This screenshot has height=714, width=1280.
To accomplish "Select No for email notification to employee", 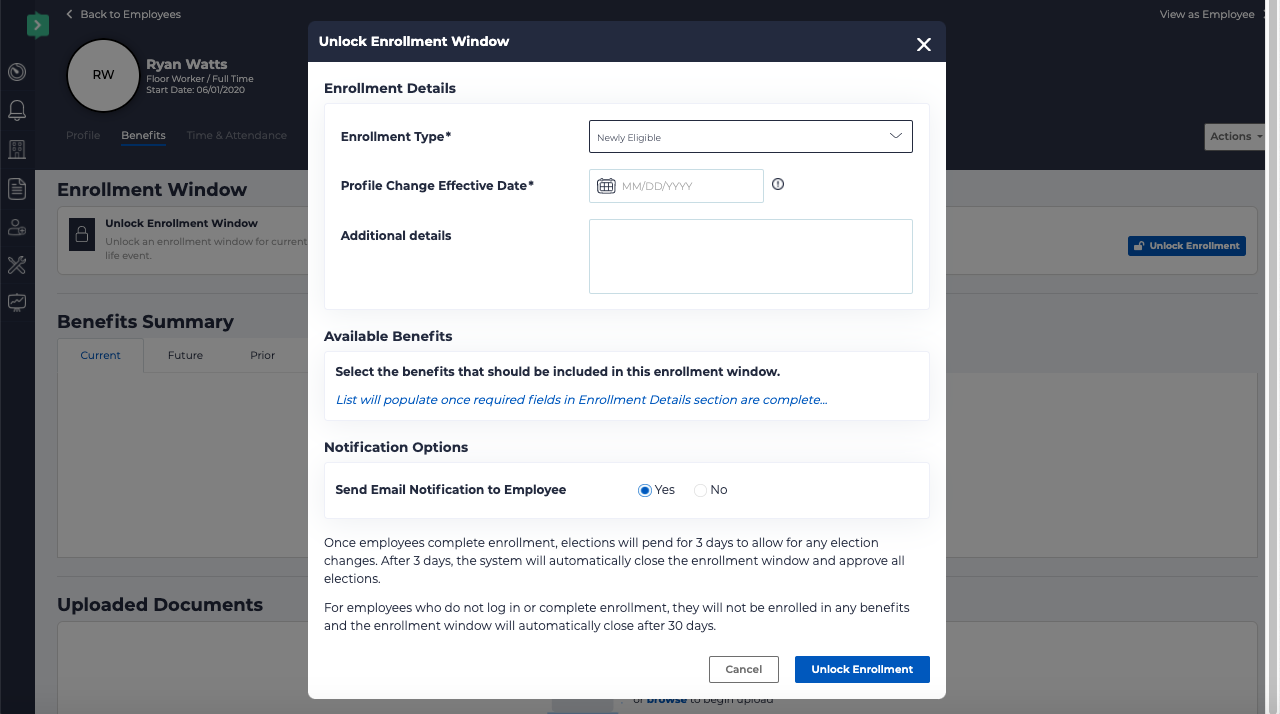I will pos(700,490).
